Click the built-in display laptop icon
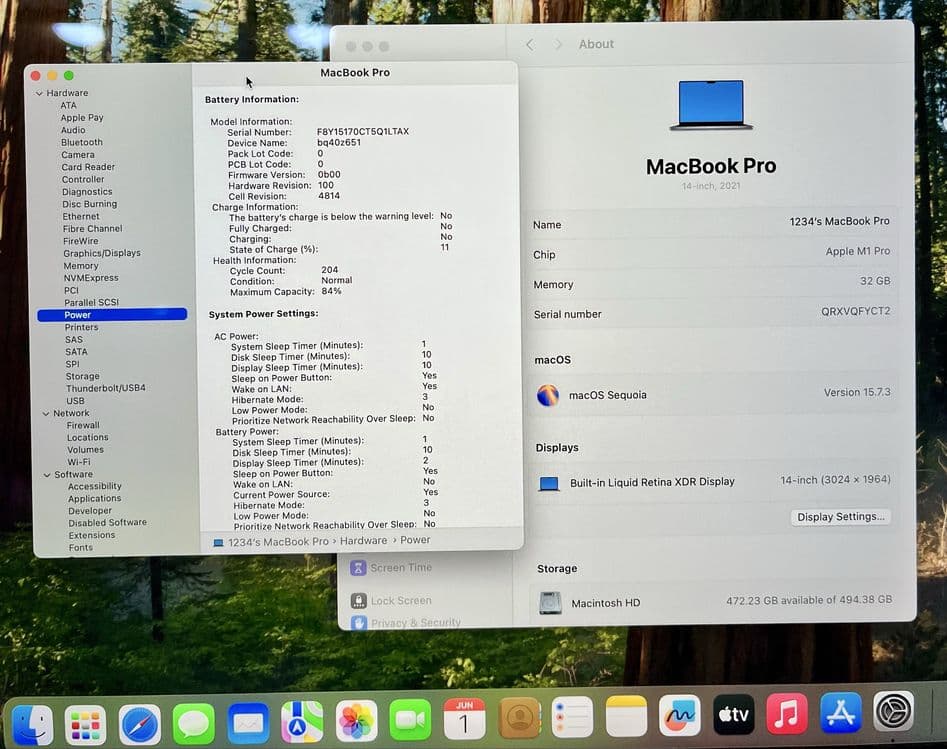 click(549, 483)
